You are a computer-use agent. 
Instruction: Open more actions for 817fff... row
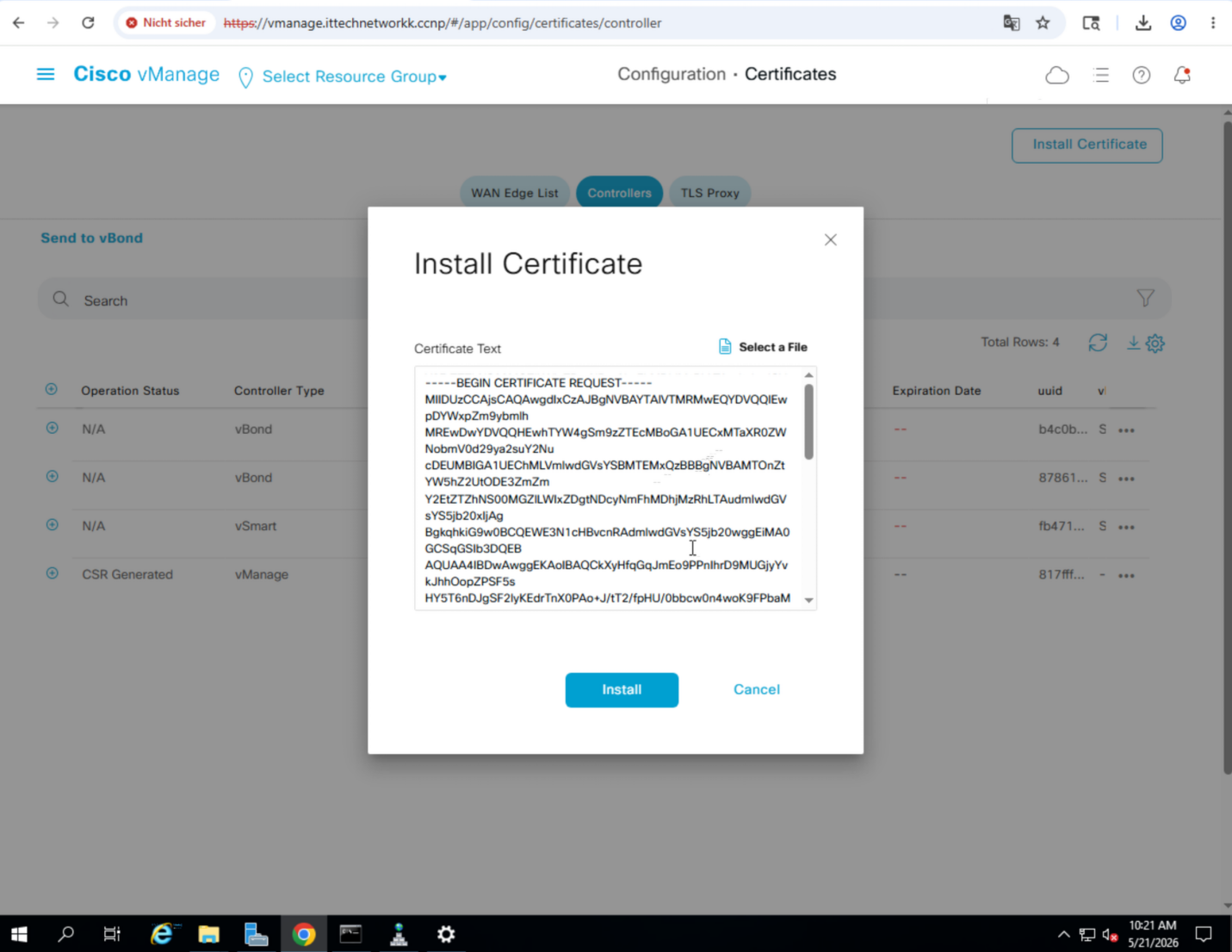tap(1126, 575)
